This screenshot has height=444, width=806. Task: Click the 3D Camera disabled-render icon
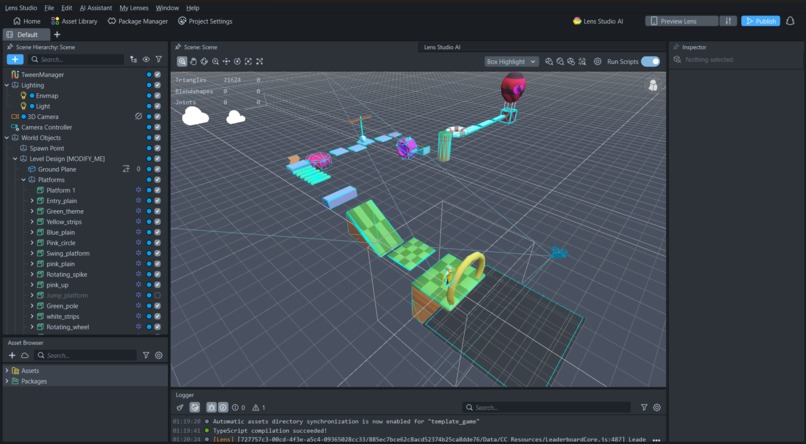138,117
